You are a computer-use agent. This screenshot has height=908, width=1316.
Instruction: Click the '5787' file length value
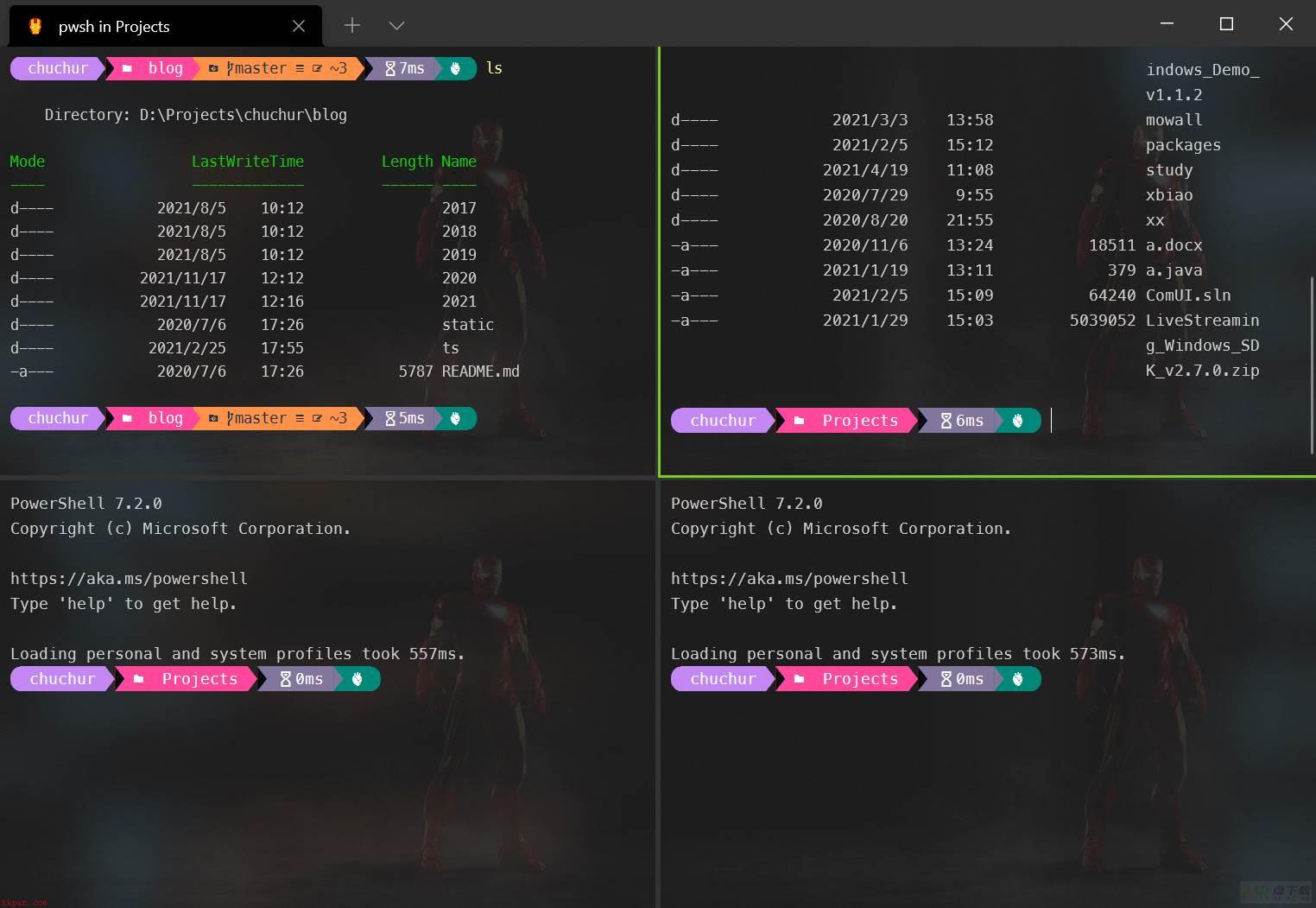(x=416, y=371)
